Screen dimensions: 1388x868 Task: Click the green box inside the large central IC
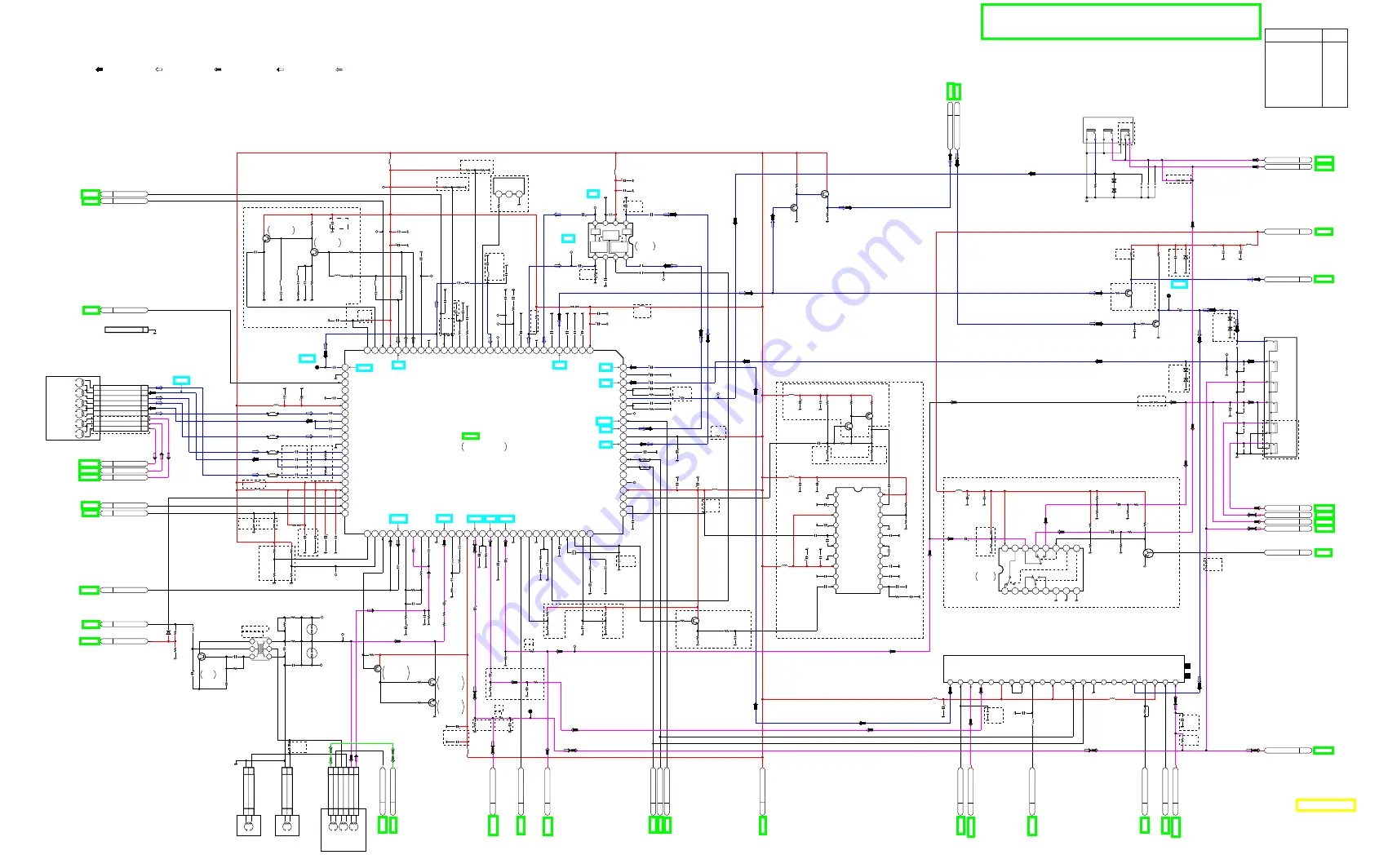[x=471, y=436]
